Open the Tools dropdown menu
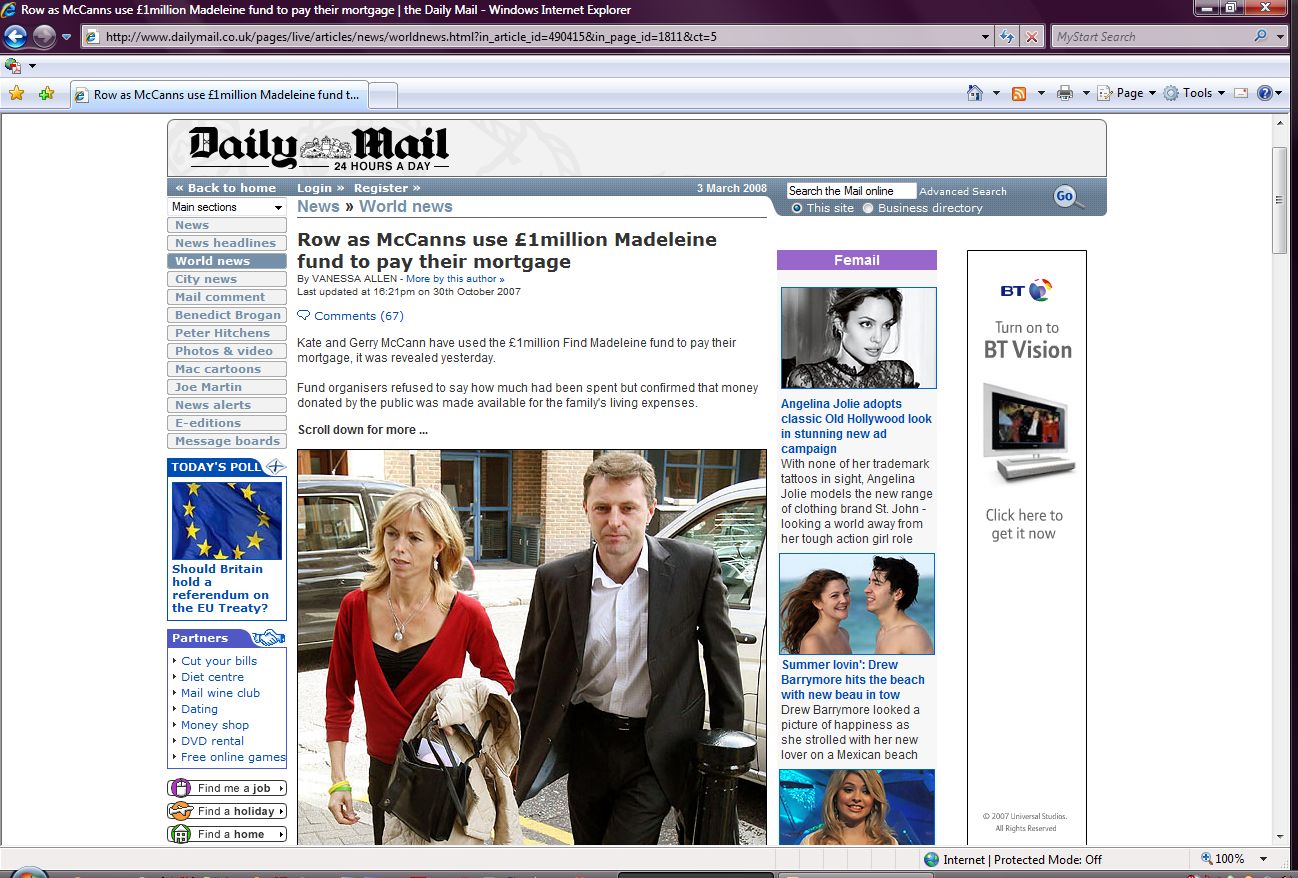 point(1196,93)
